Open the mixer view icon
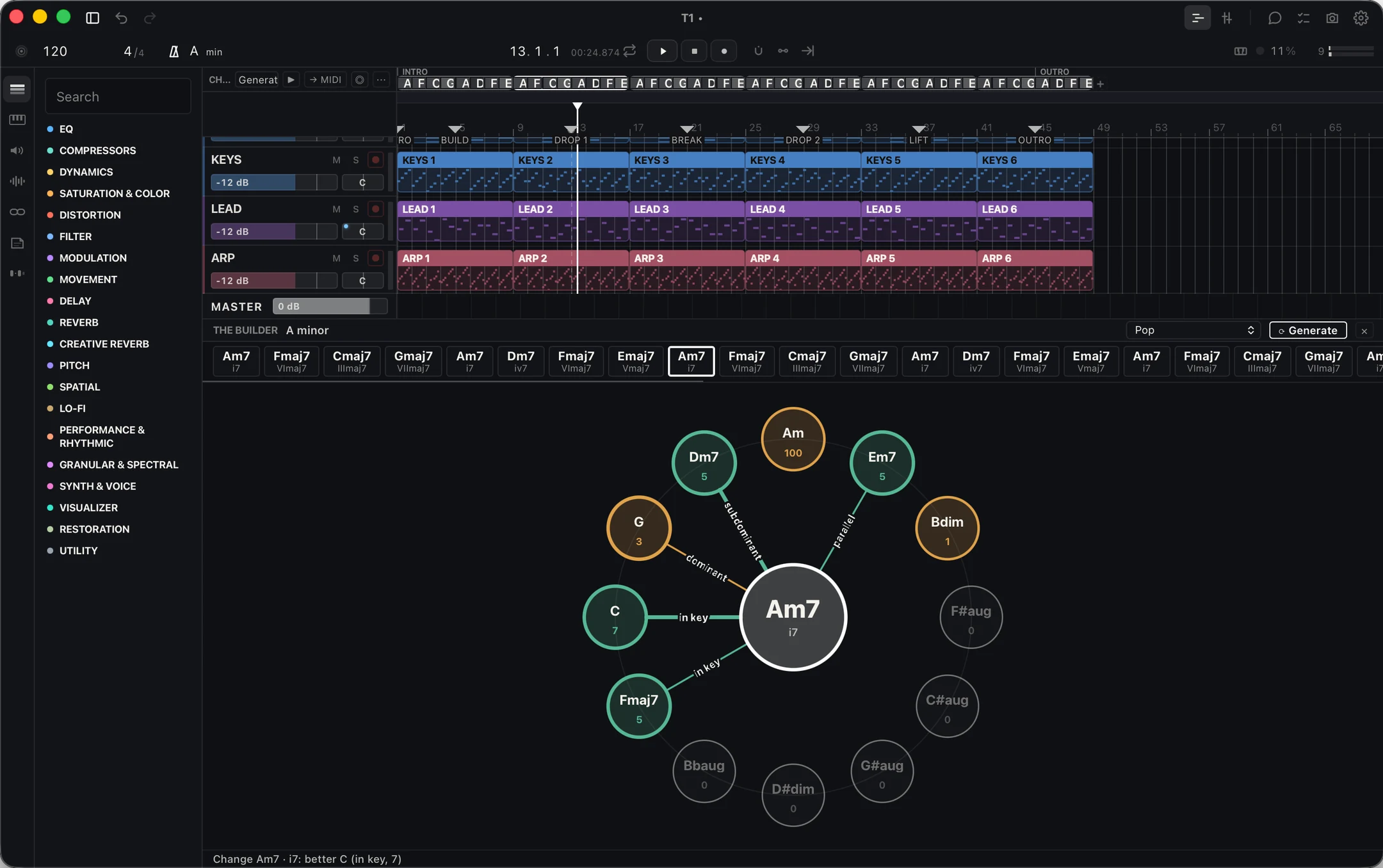 coord(1227,18)
